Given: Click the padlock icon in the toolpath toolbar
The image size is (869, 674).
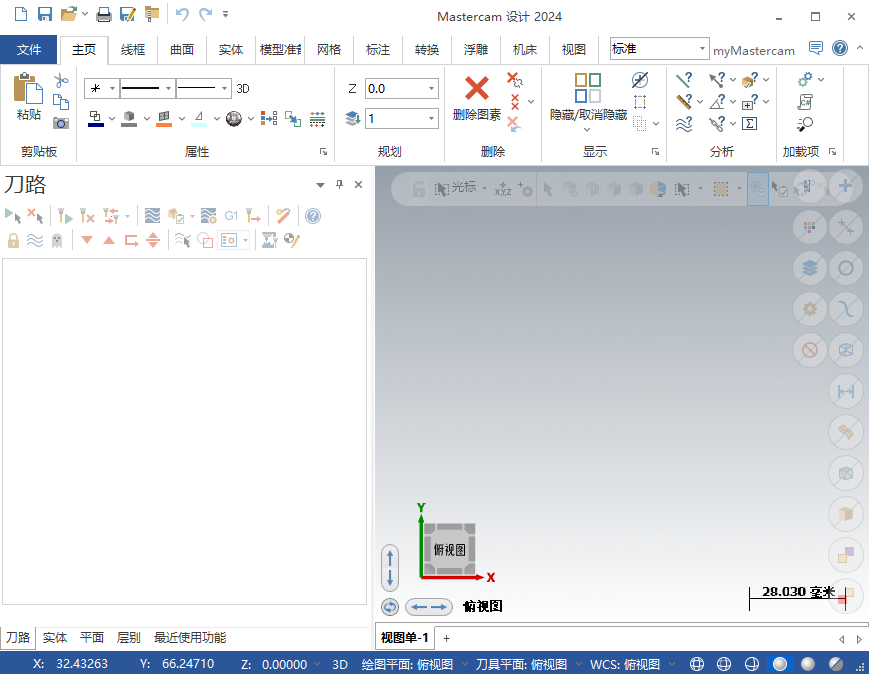Looking at the screenshot, I should [x=13, y=240].
